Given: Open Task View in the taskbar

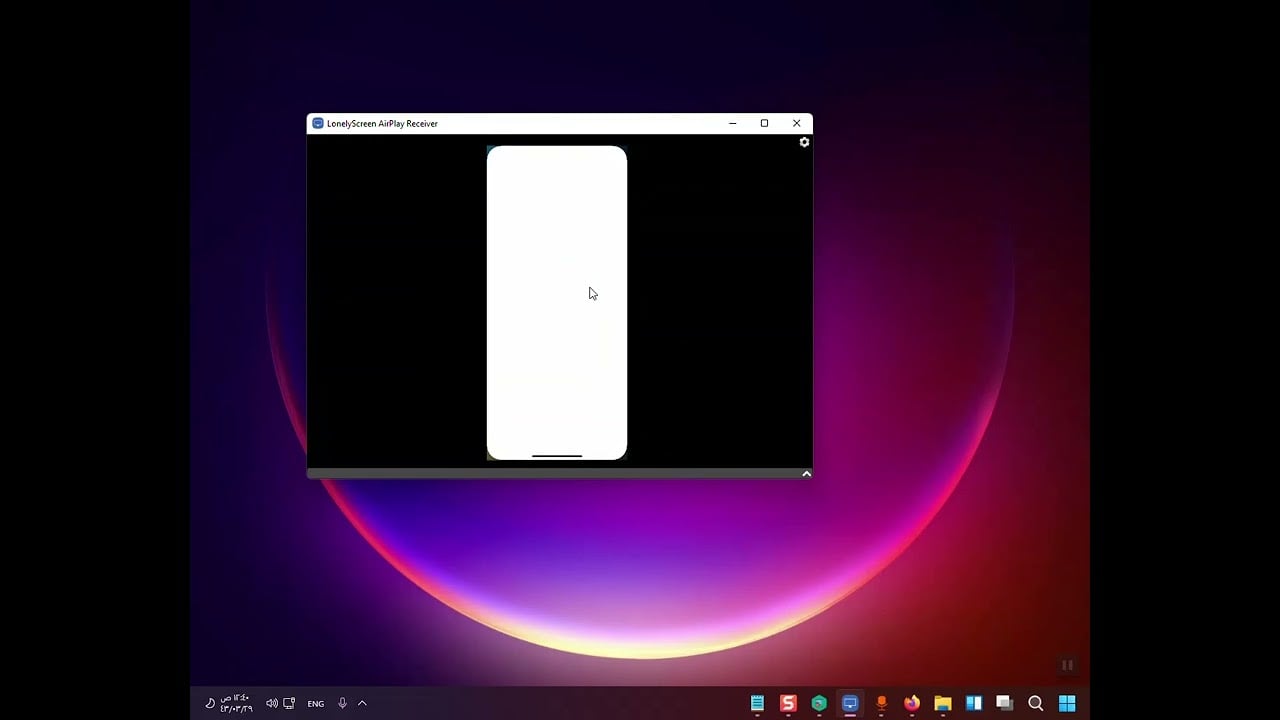Looking at the screenshot, I should (x=1005, y=703).
